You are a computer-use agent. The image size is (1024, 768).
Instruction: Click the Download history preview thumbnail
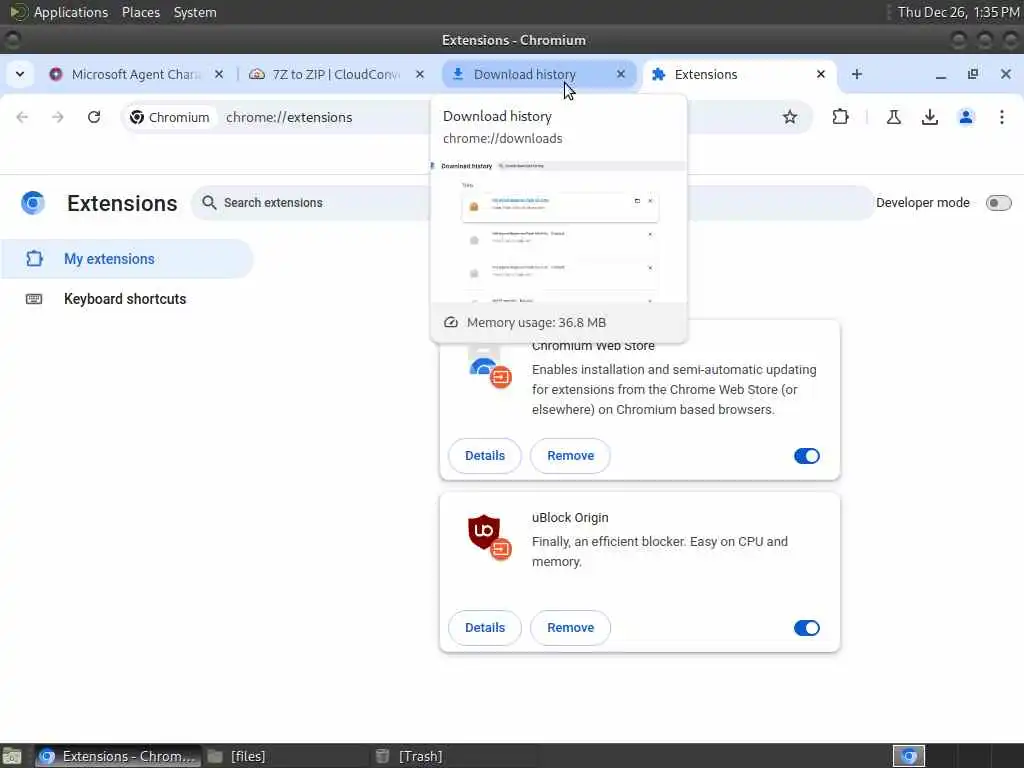(558, 231)
